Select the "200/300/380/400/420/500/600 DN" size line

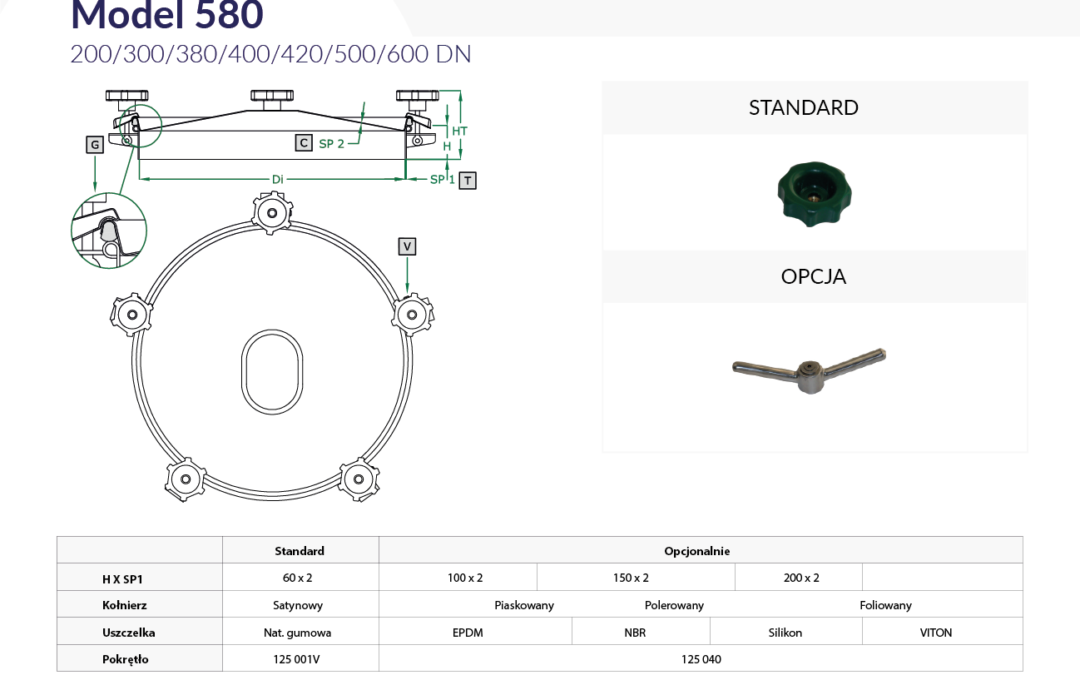pyautogui.click(x=271, y=54)
